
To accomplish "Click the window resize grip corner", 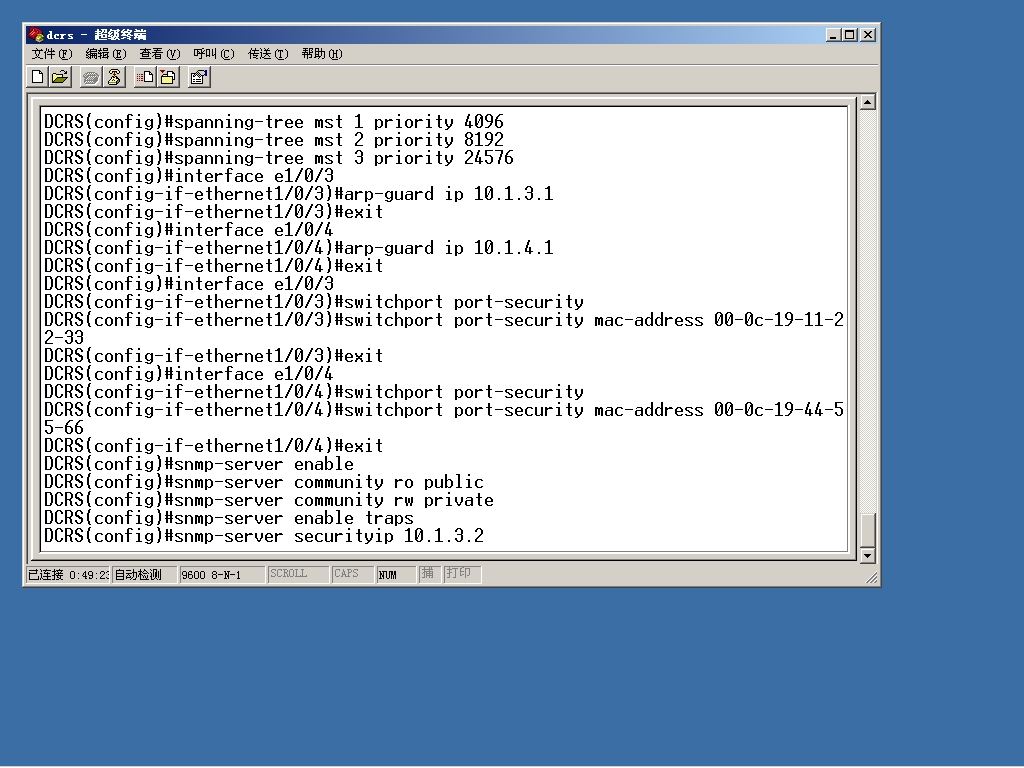I will 871,577.
